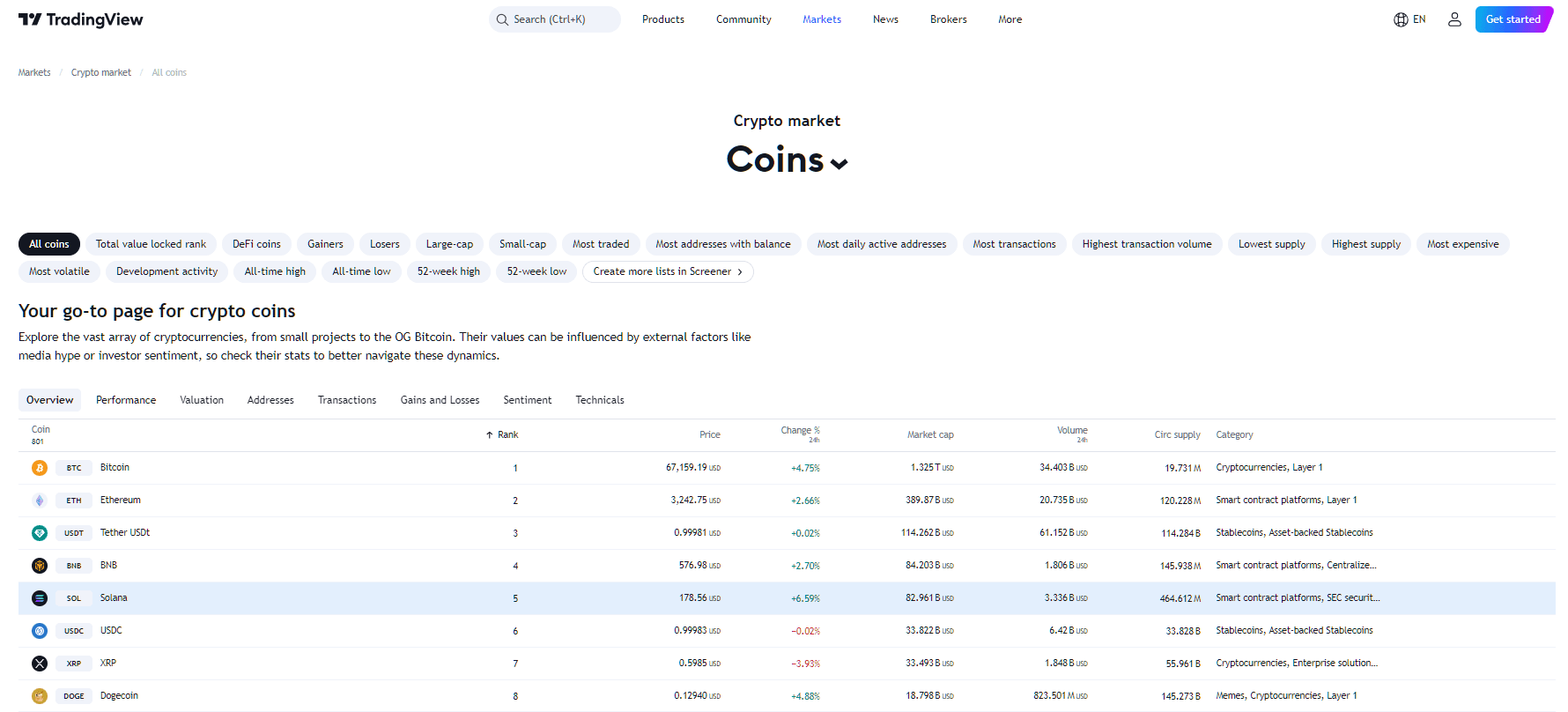The image size is (1568, 712).
Task: Open the News menu
Action: 885,19
